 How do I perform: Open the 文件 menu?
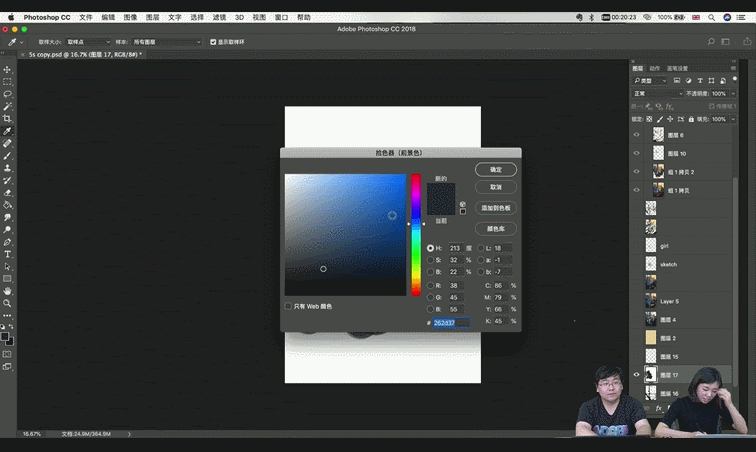(x=86, y=17)
